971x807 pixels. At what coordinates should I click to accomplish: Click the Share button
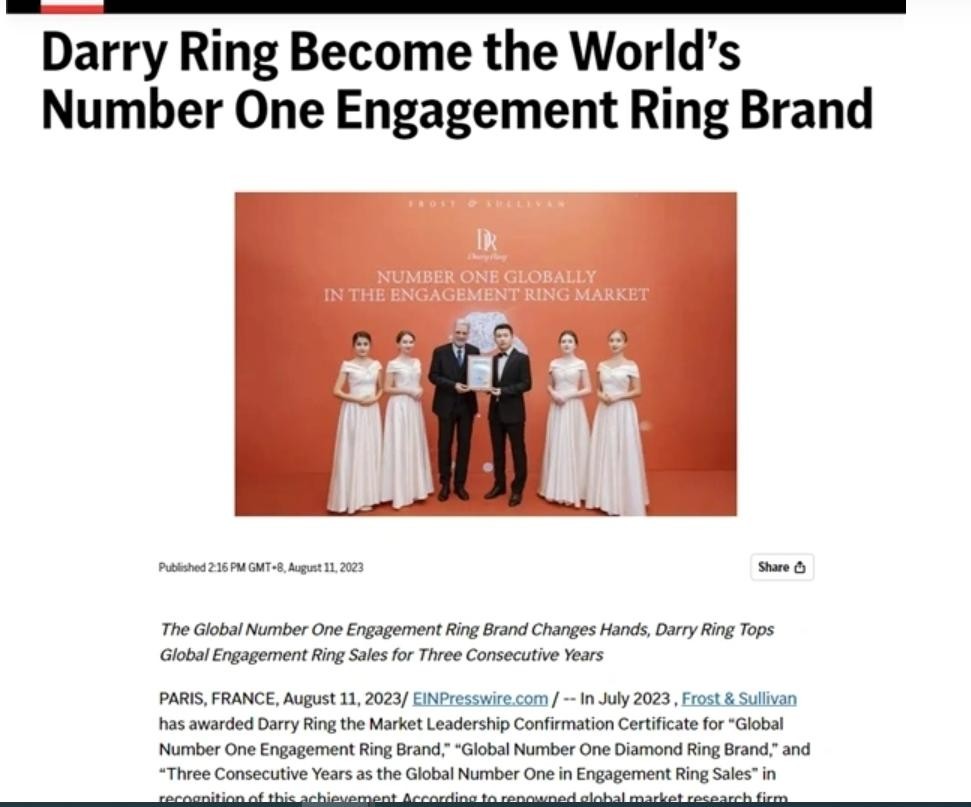tap(782, 567)
